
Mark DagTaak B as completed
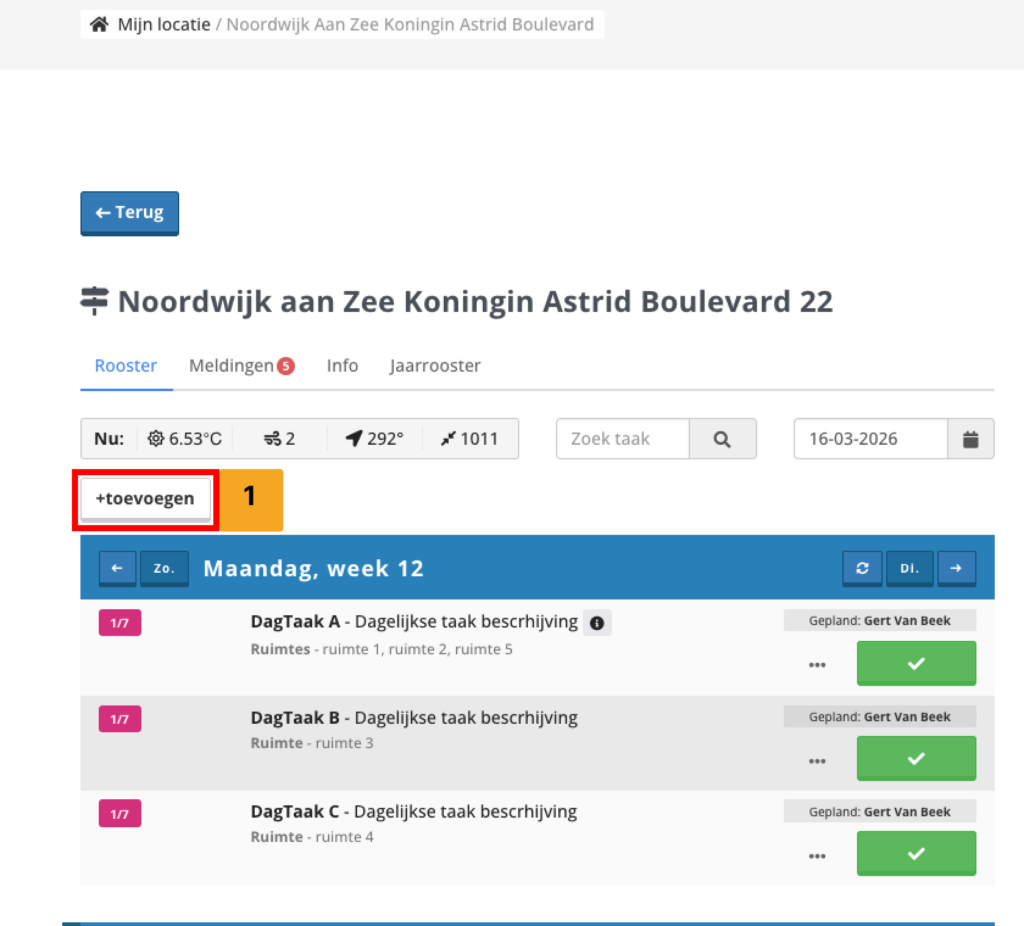click(x=916, y=758)
